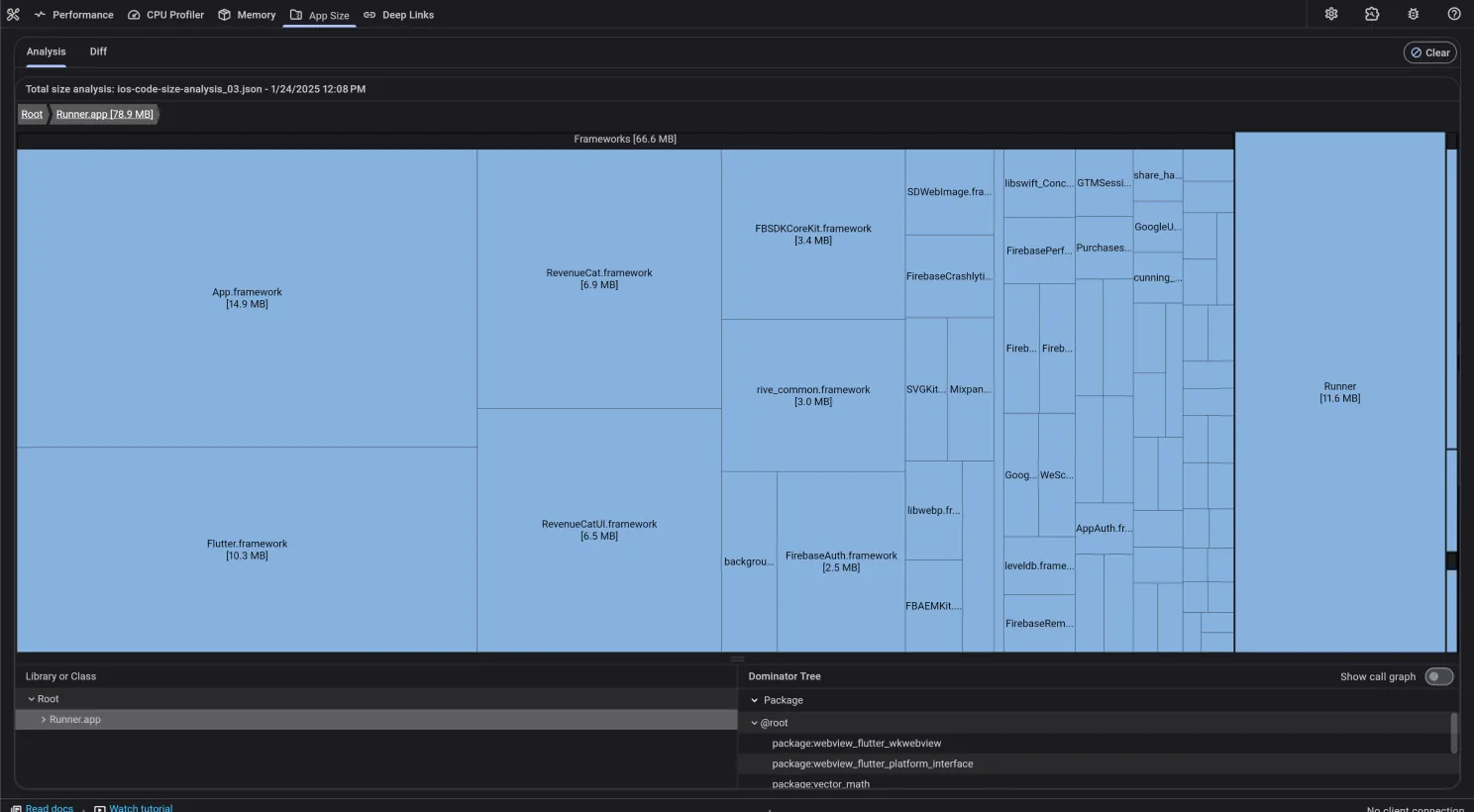Select the FBAEMKit framework block
The width and height of the screenshot is (1474, 812).
[x=933, y=606]
